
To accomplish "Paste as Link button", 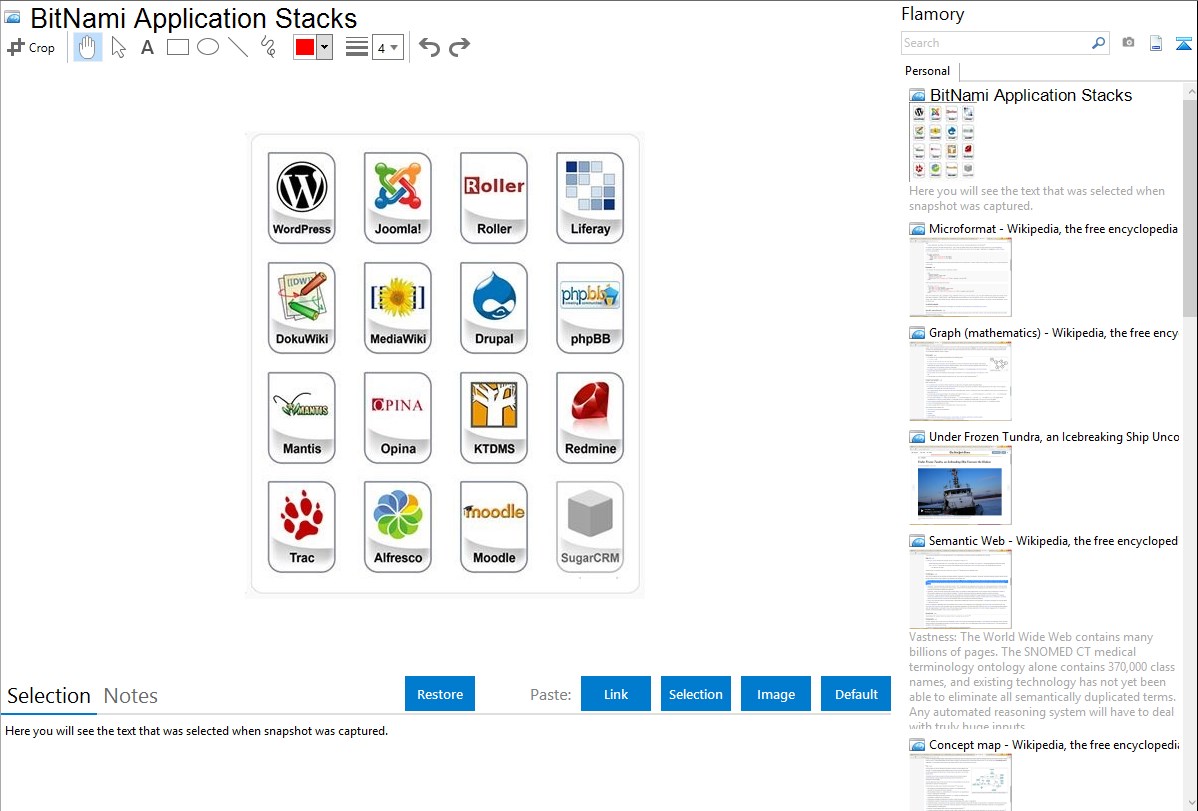I will 616,694.
